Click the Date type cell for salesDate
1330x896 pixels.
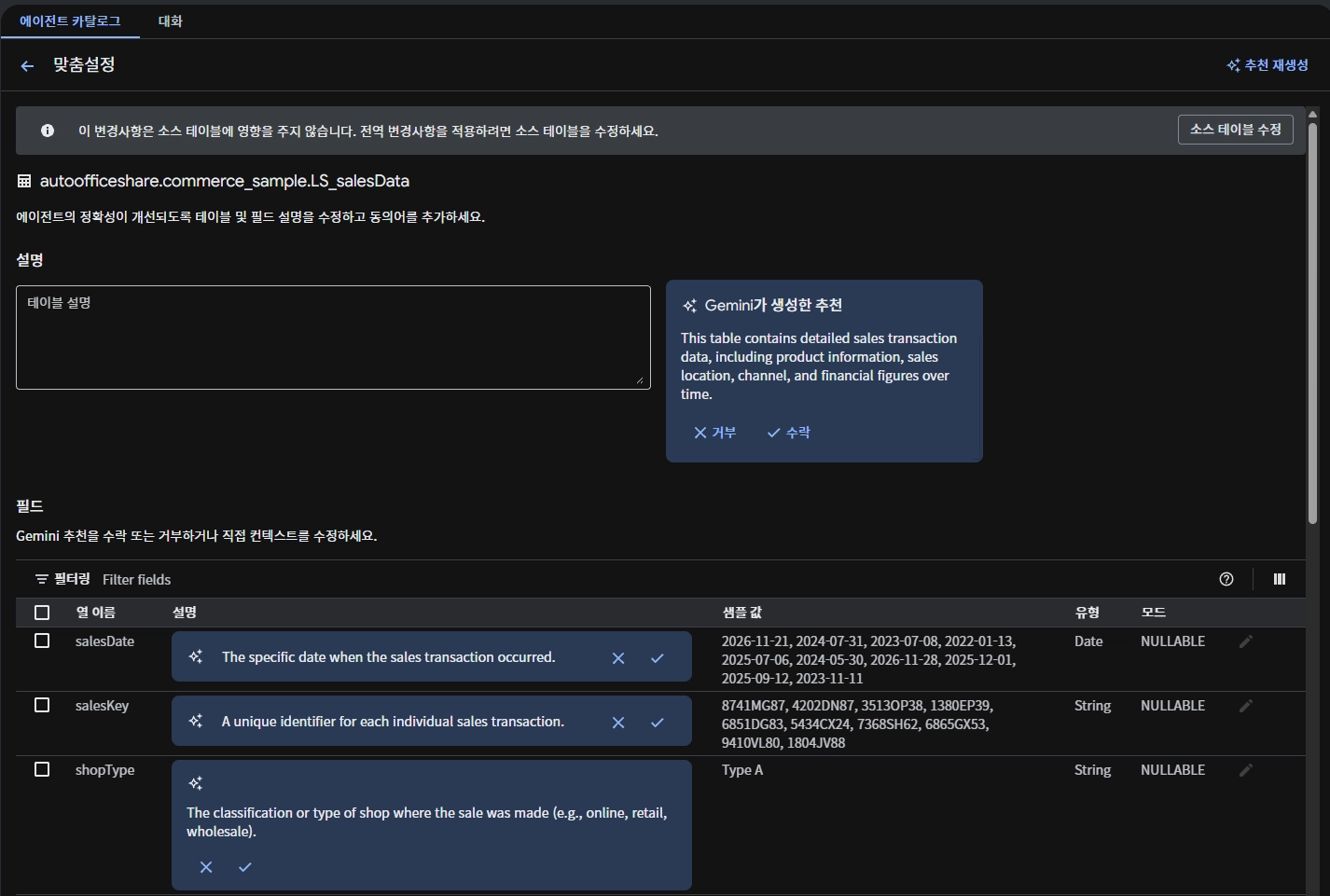(1088, 641)
